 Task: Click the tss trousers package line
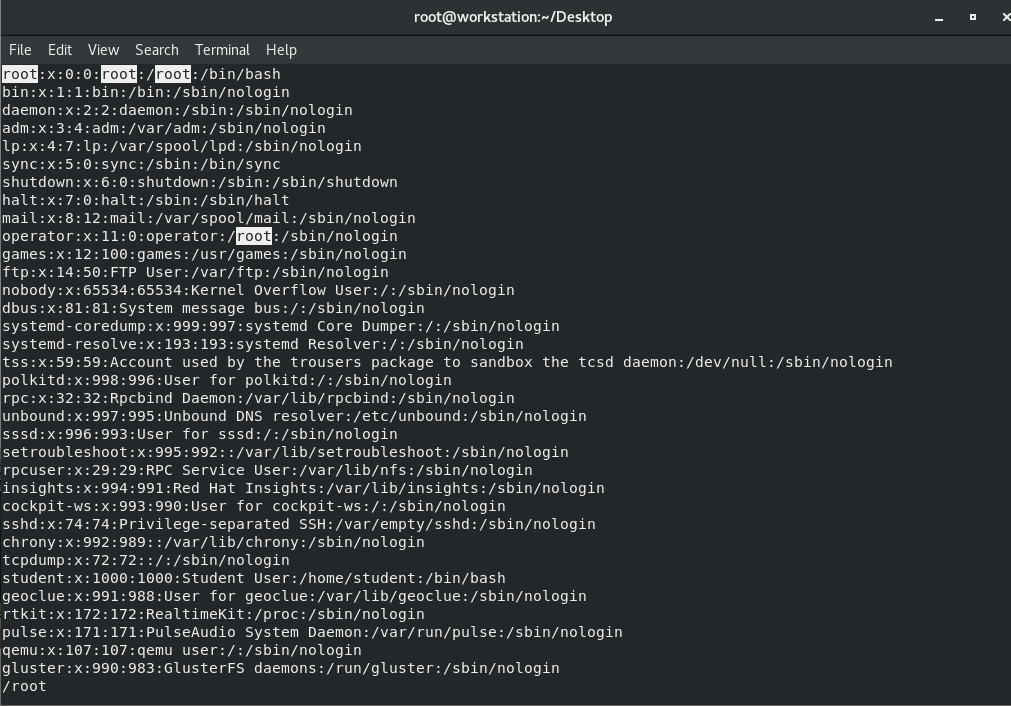click(447, 362)
